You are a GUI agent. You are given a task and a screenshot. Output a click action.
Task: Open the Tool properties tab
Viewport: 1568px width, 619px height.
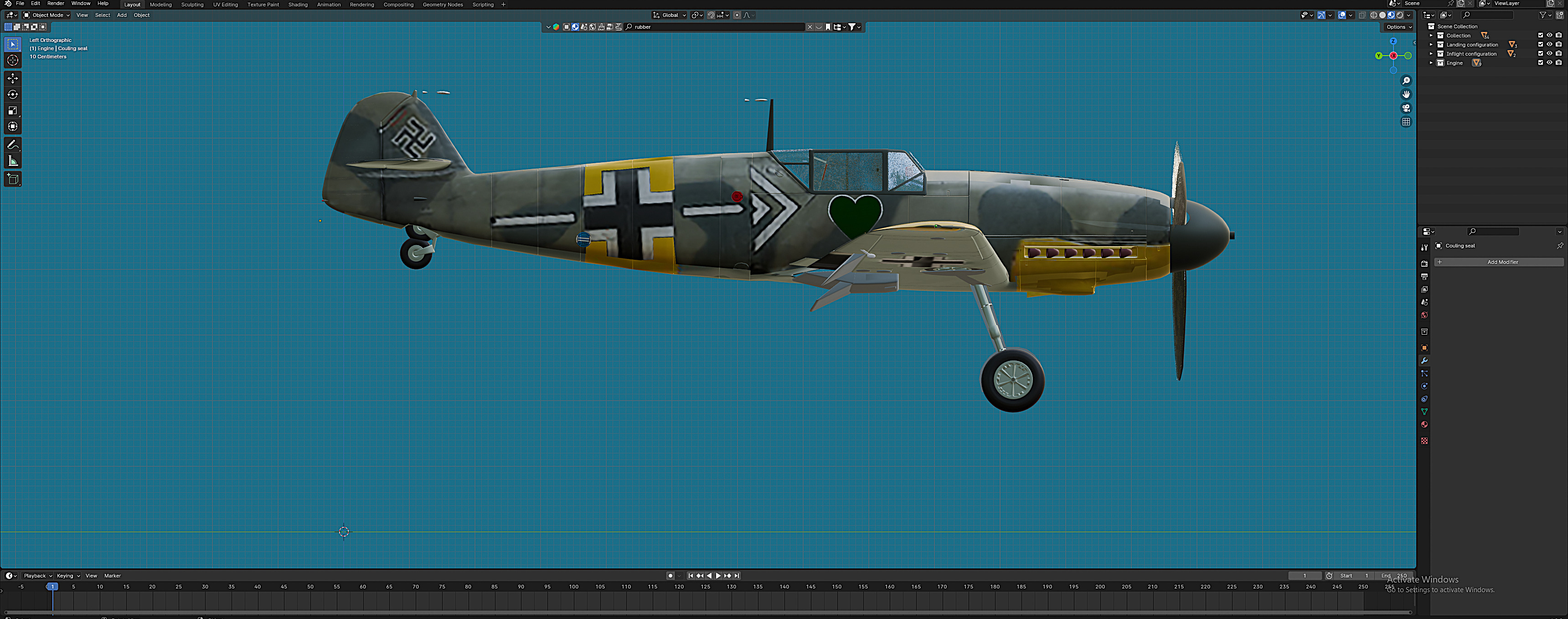[x=1424, y=248]
